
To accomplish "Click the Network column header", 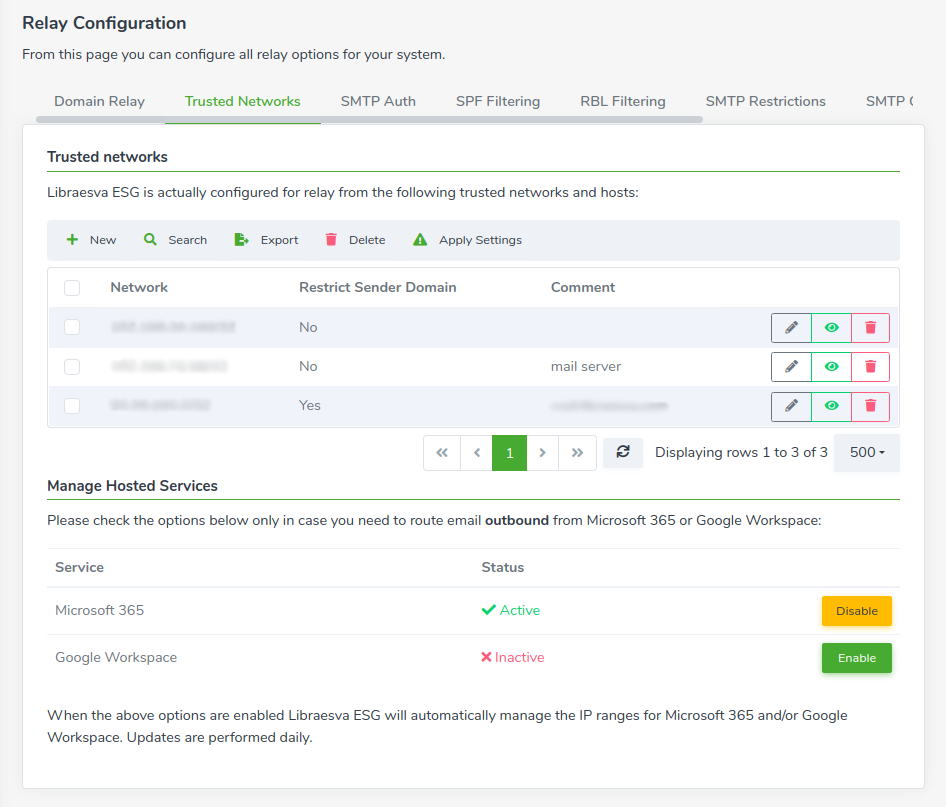I will click(139, 288).
